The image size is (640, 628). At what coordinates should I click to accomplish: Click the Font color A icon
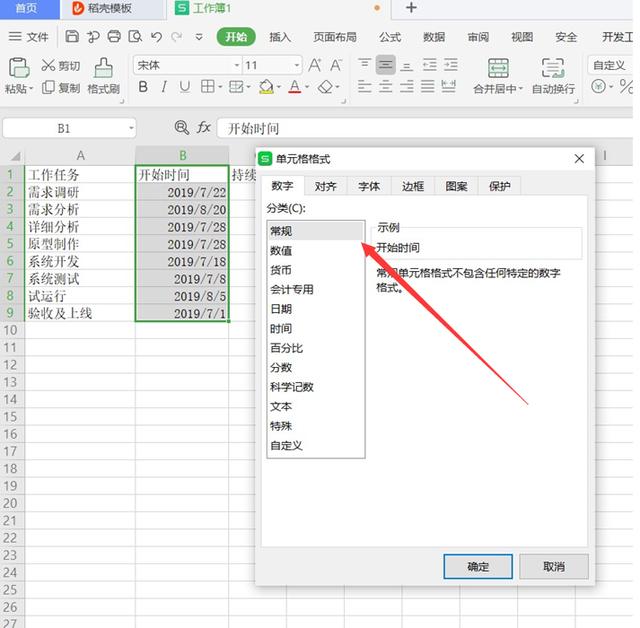[x=295, y=87]
